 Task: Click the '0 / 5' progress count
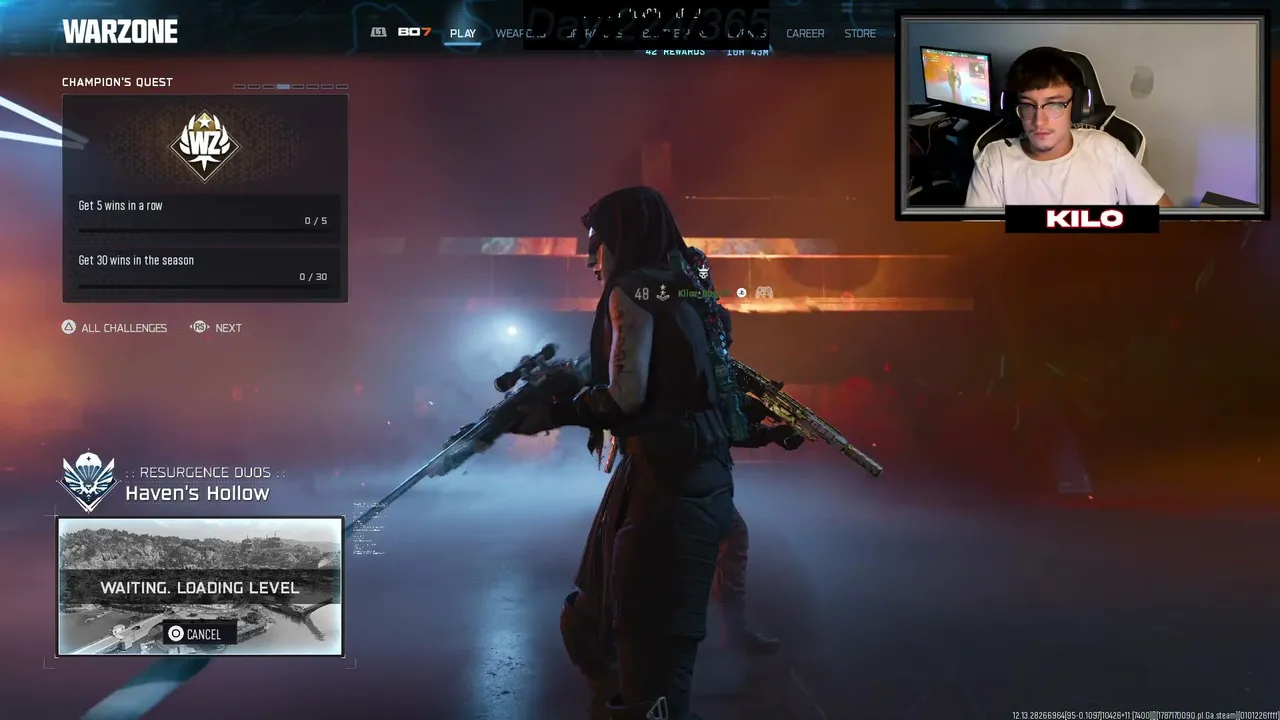pyautogui.click(x=316, y=221)
